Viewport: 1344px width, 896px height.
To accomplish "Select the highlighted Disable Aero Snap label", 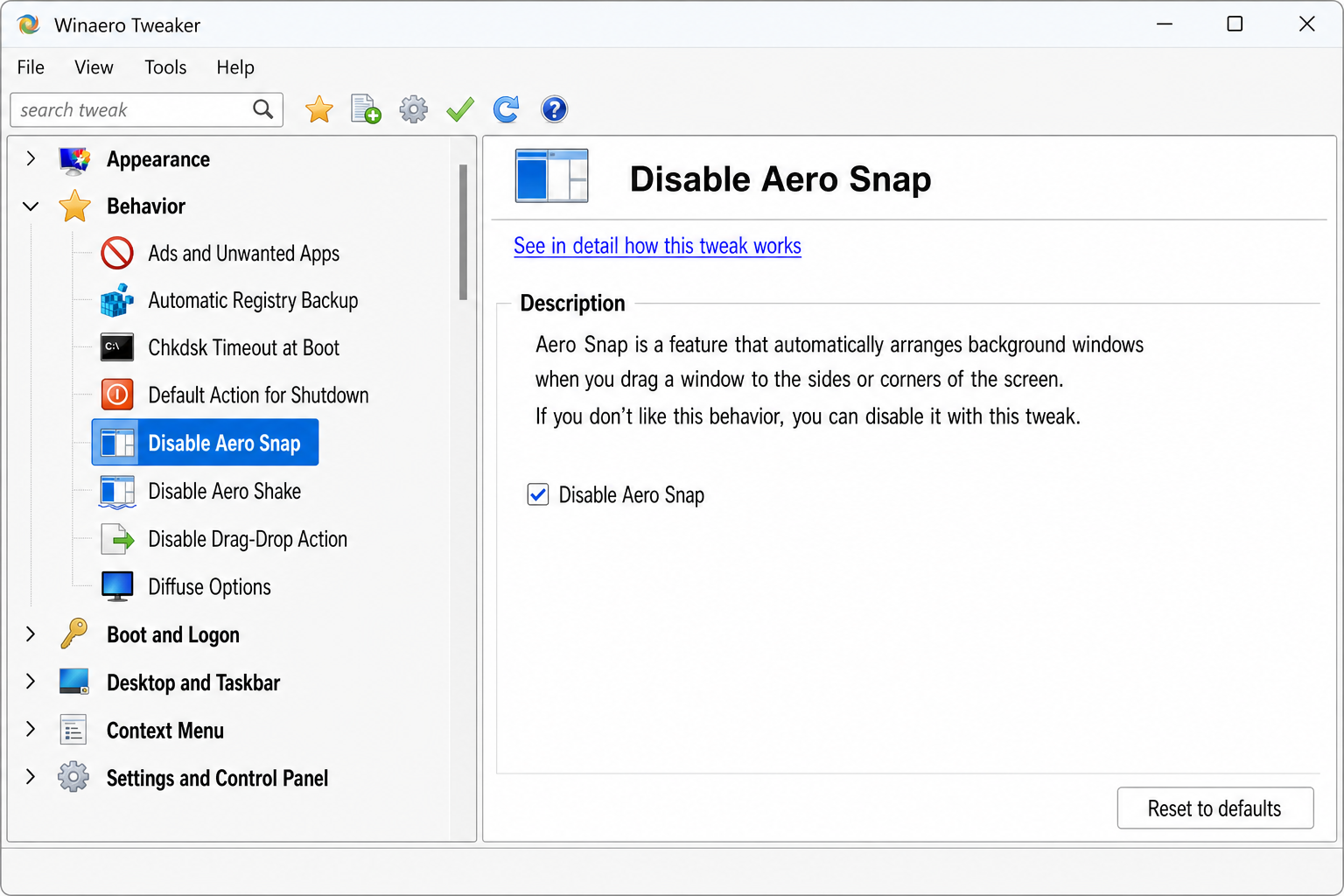I will (224, 444).
